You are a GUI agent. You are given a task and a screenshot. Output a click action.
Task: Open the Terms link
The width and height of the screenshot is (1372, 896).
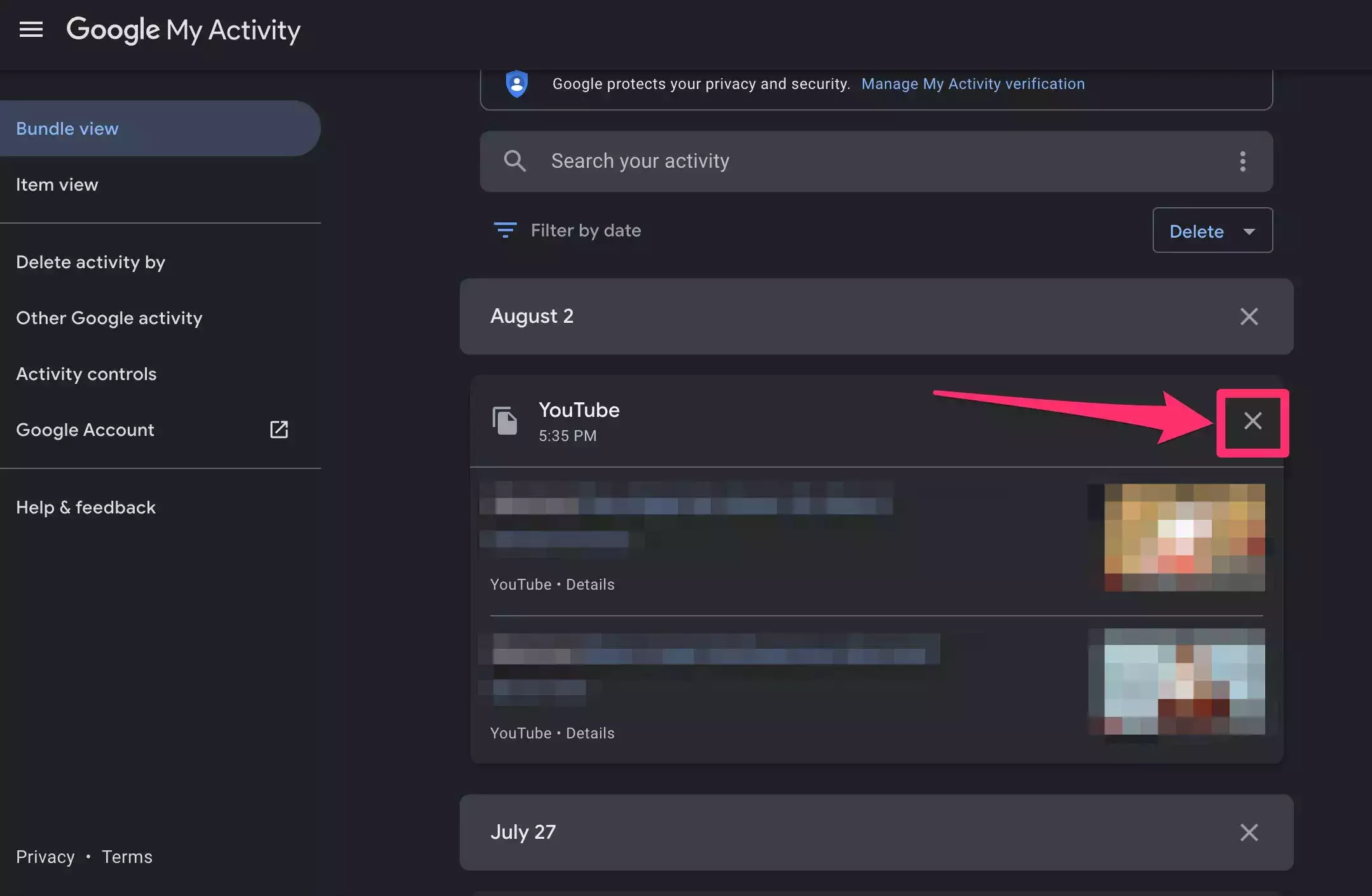point(127,857)
